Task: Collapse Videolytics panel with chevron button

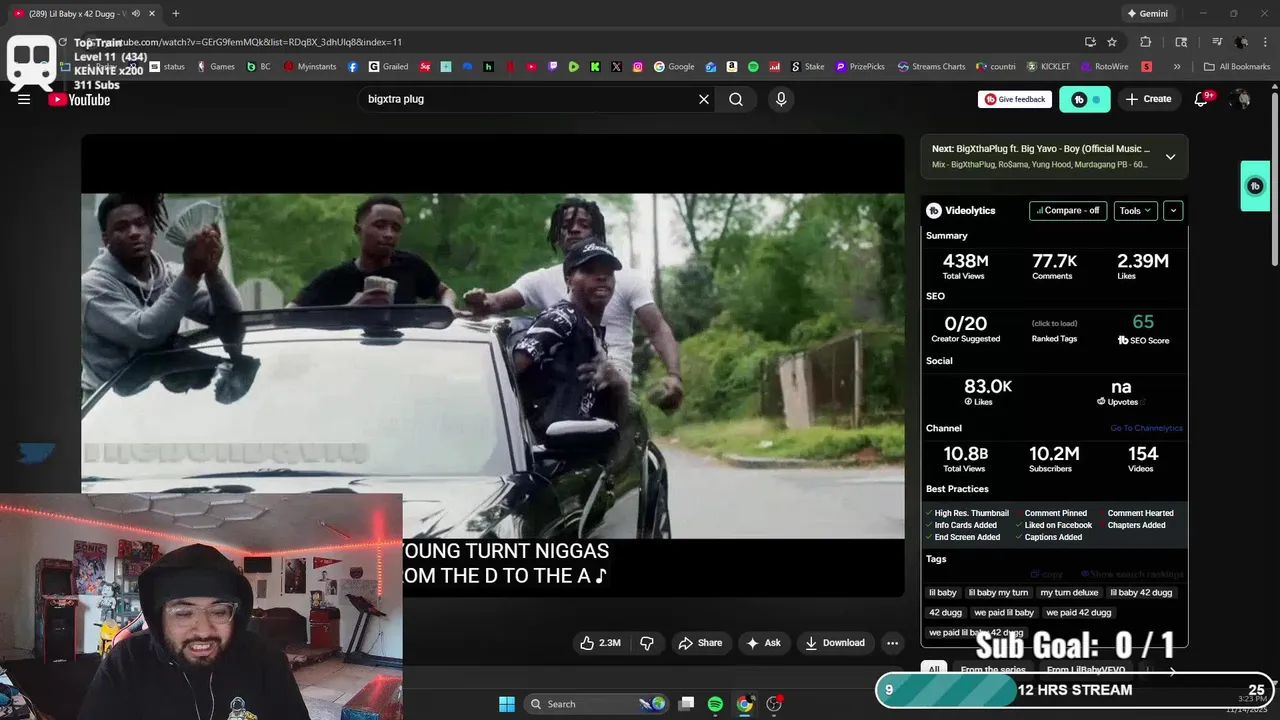Action: click(x=1173, y=210)
